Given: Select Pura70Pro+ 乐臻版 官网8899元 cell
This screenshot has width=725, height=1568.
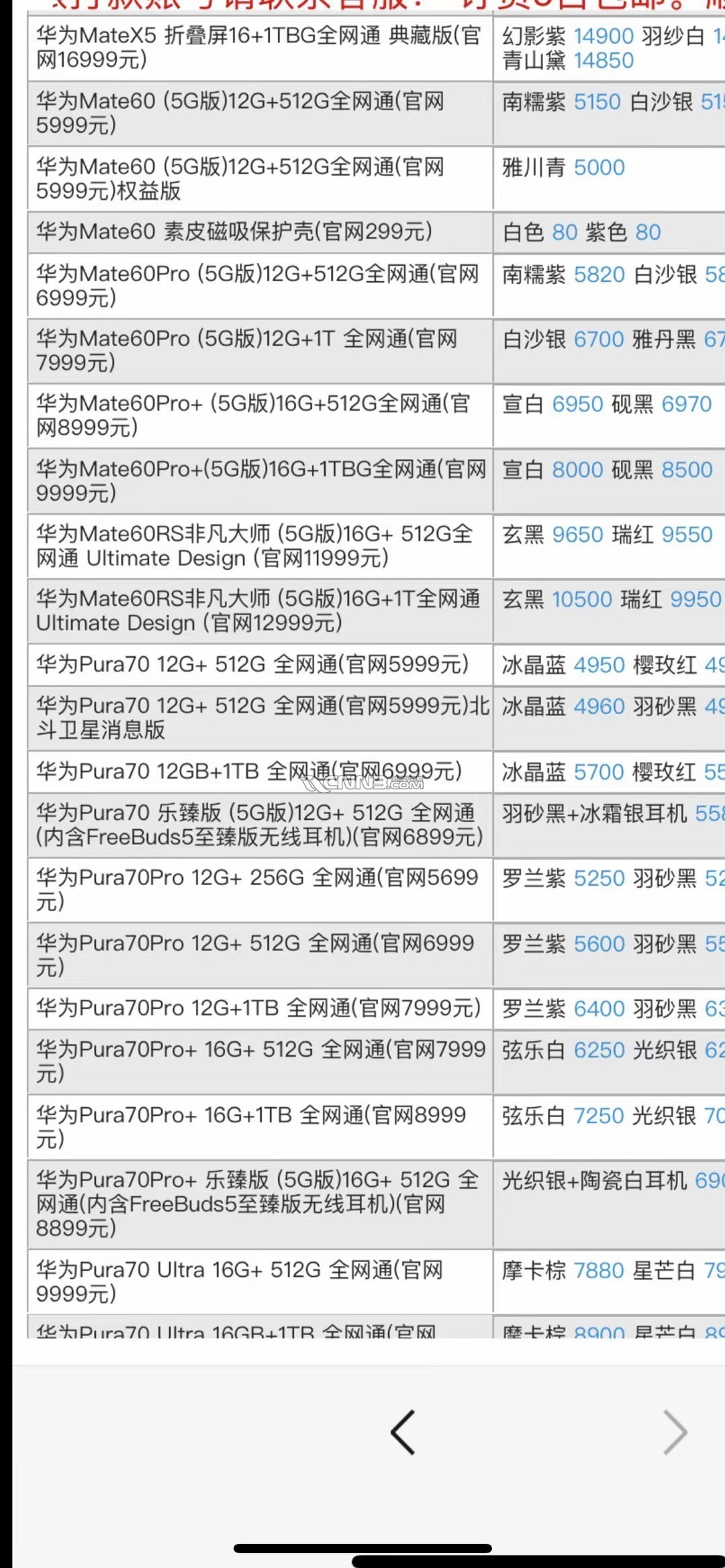Looking at the screenshot, I should tap(260, 1204).
